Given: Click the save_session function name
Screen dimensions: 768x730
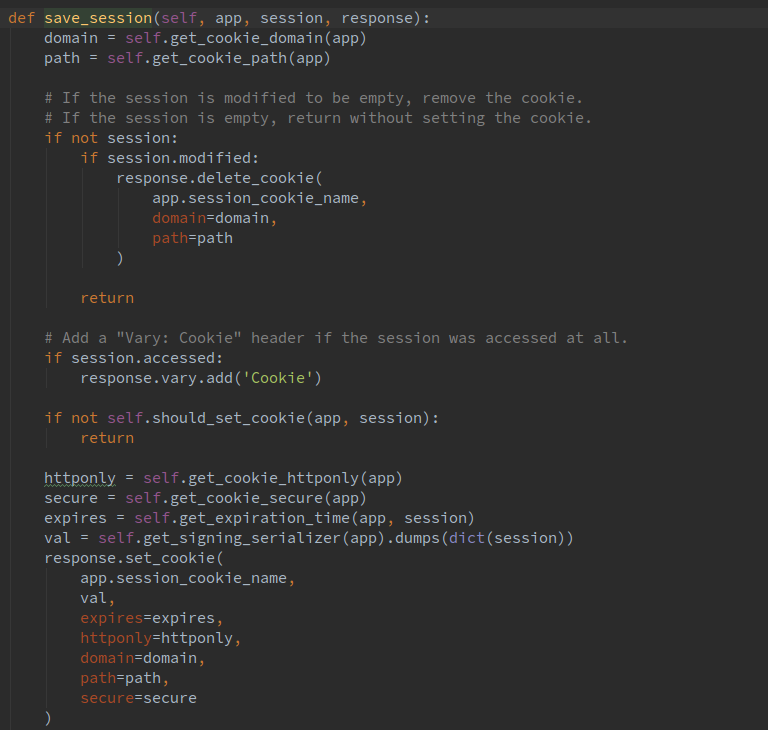Looking at the screenshot, I should coord(98,18).
